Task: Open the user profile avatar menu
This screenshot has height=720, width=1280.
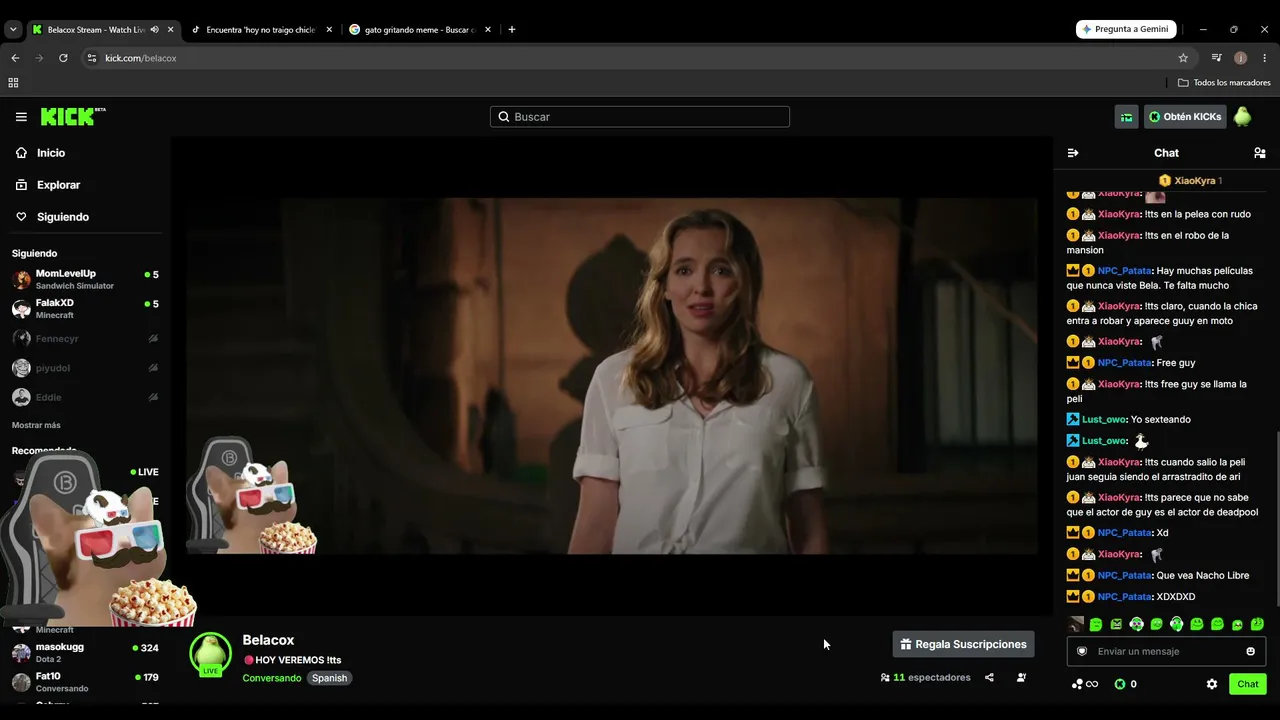Action: [x=1242, y=117]
